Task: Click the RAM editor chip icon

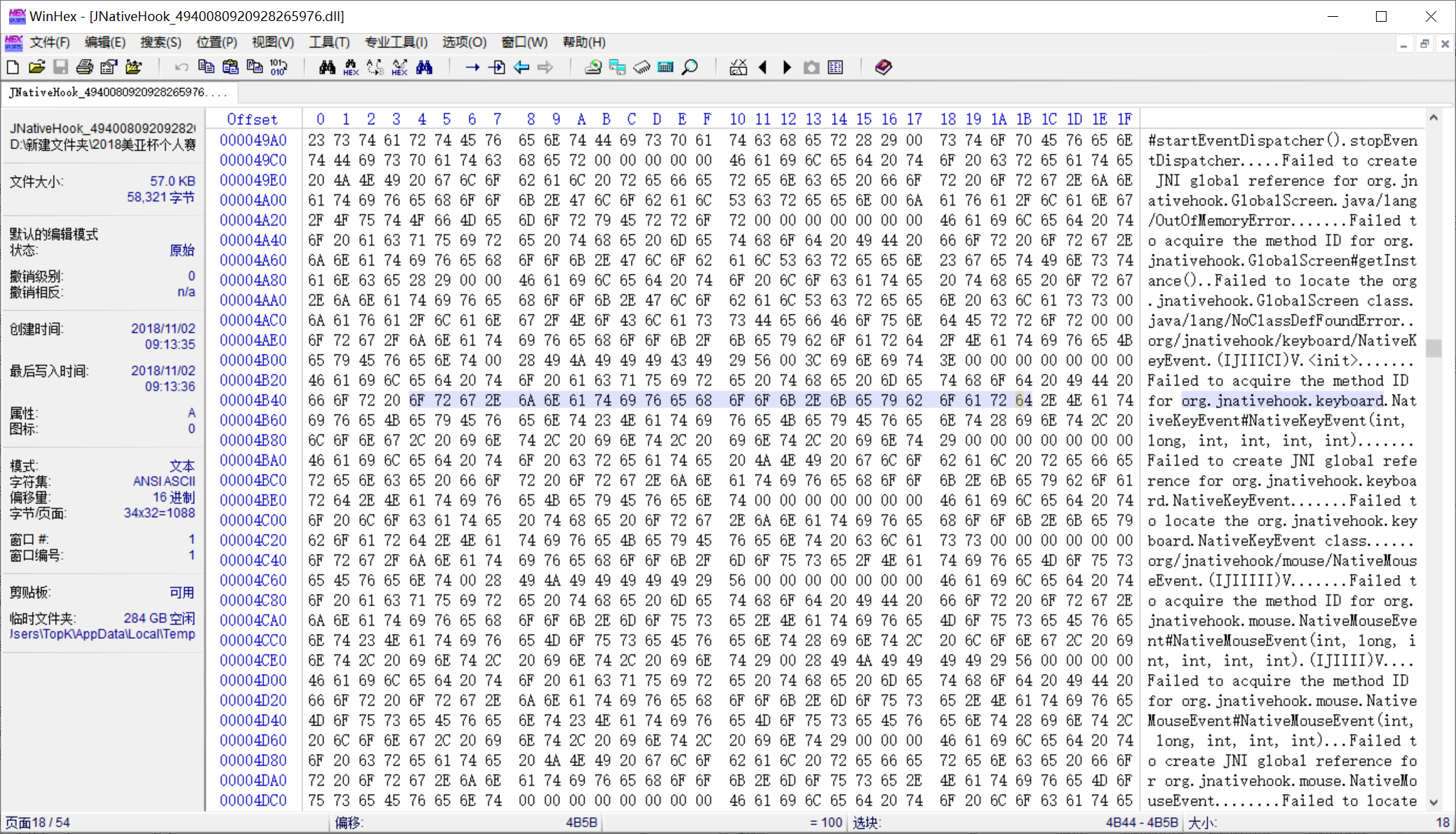Action: tap(641, 67)
